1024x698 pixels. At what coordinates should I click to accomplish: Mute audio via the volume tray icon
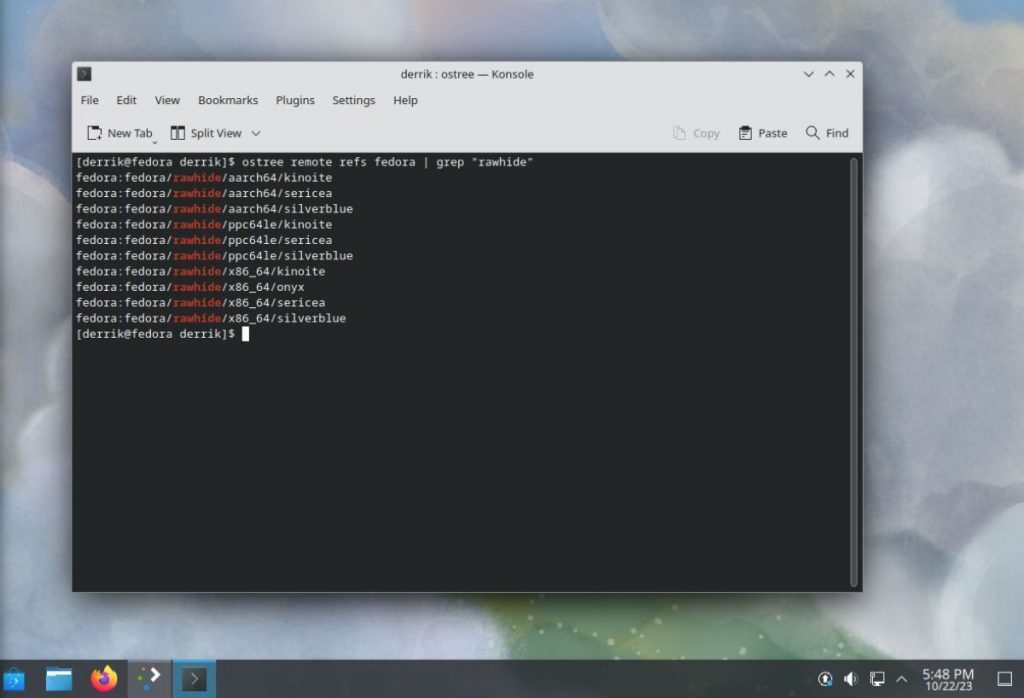coord(851,678)
